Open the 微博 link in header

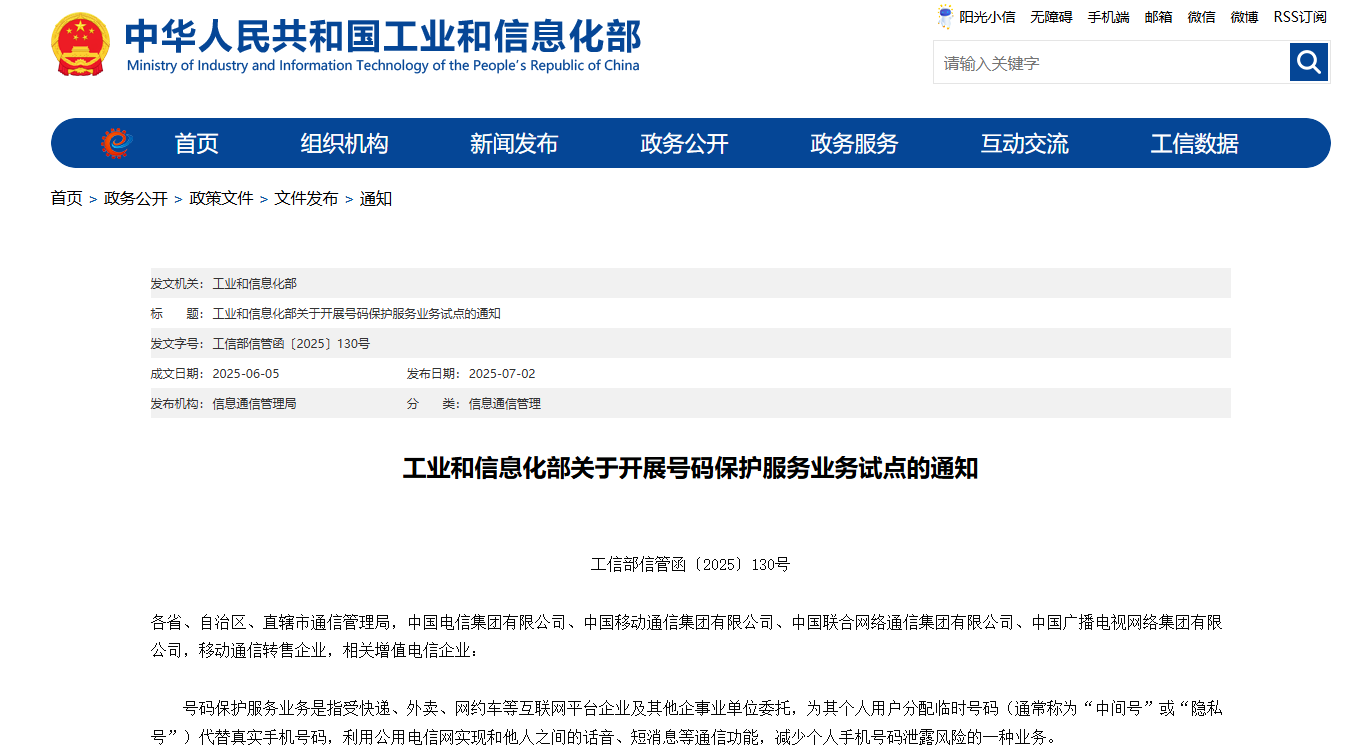pyautogui.click(x=1244, y=17)
